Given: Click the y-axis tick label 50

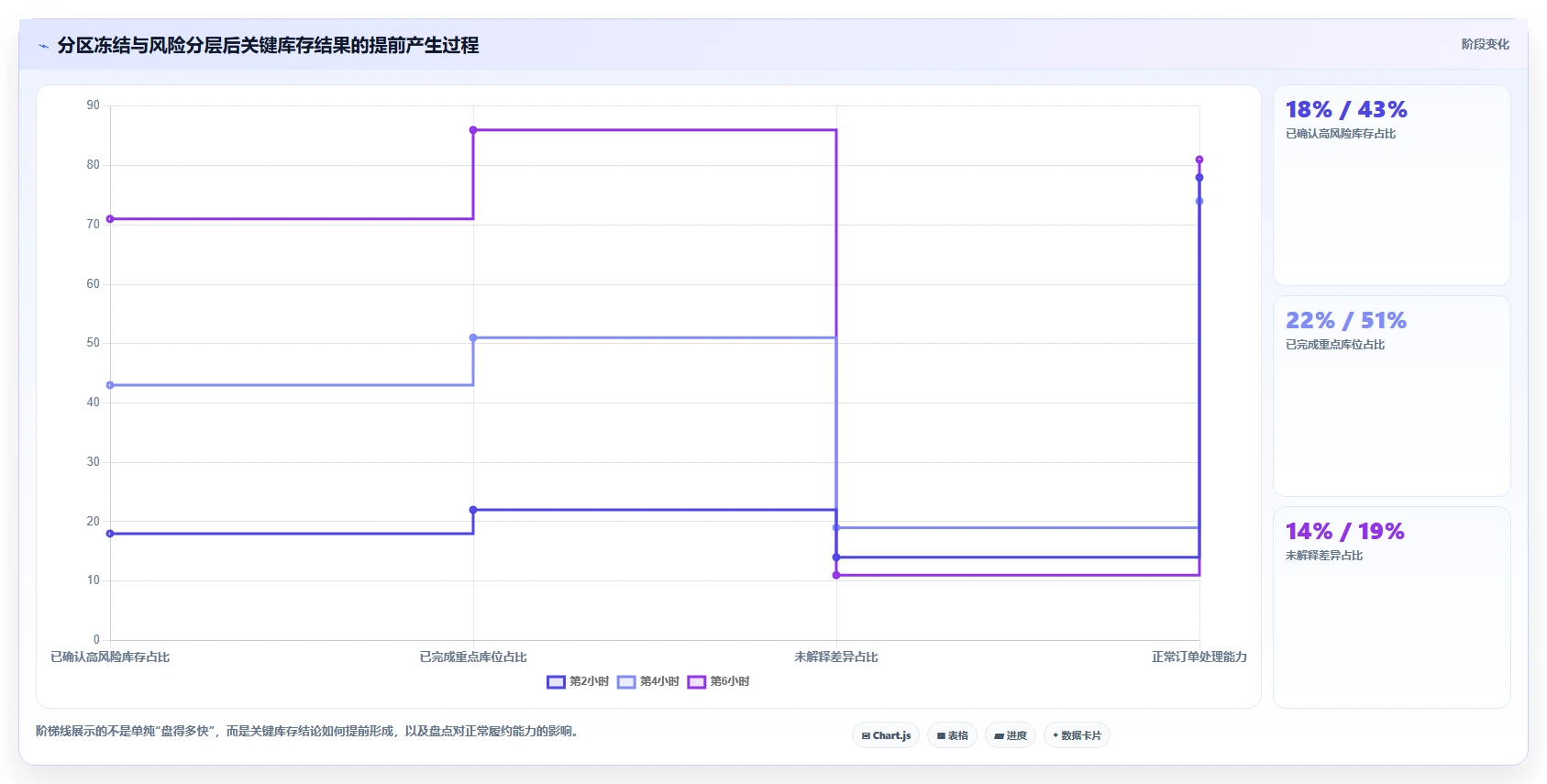Looking at the screenshot, I should 94,343.
